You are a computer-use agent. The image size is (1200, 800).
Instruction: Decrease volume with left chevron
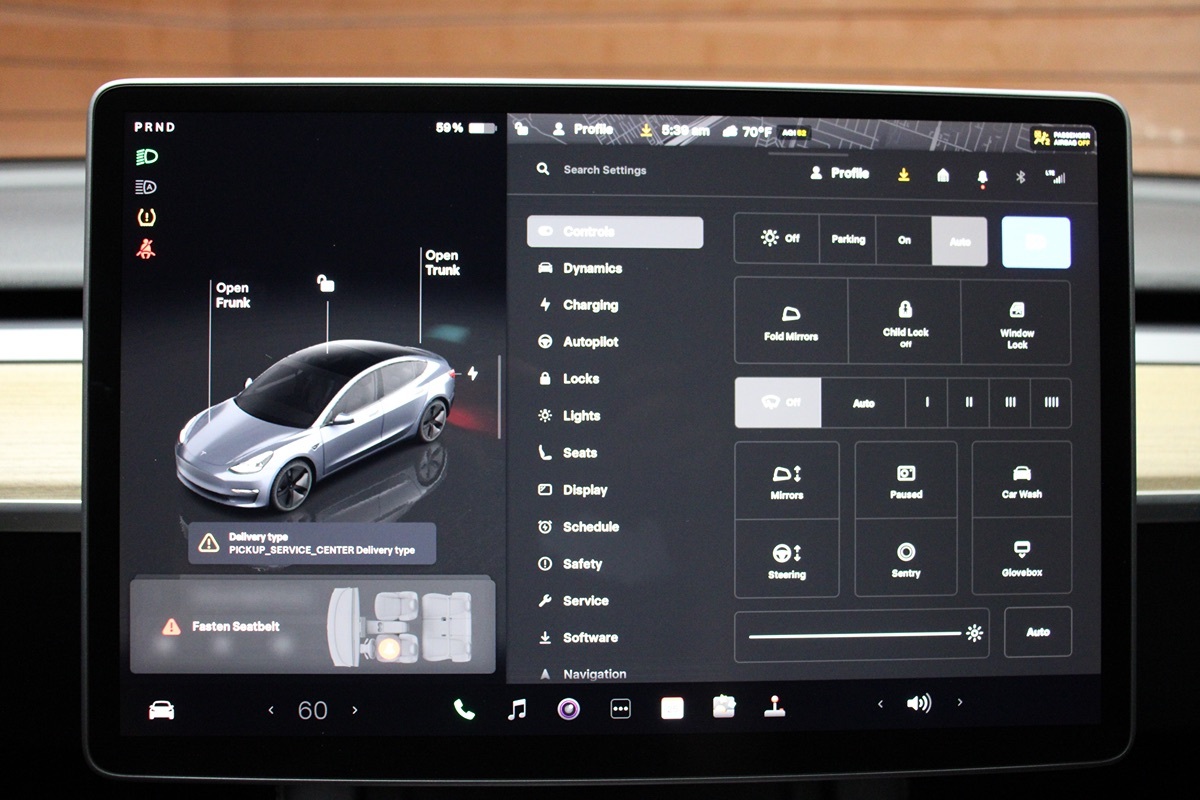(880, 704)
